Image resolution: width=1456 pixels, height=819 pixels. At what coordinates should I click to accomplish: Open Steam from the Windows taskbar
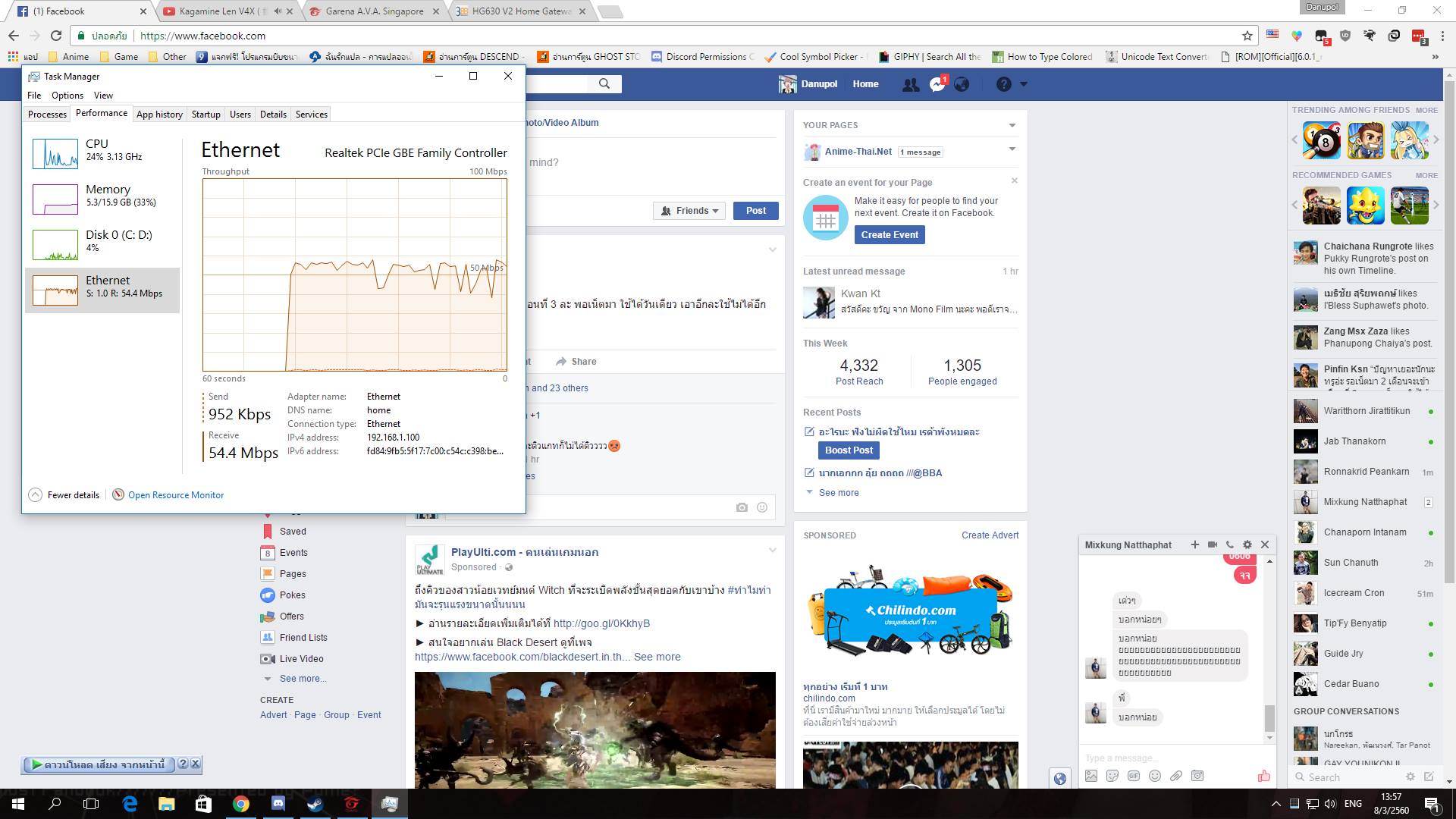pyautogui.click(x=315, y=804)
